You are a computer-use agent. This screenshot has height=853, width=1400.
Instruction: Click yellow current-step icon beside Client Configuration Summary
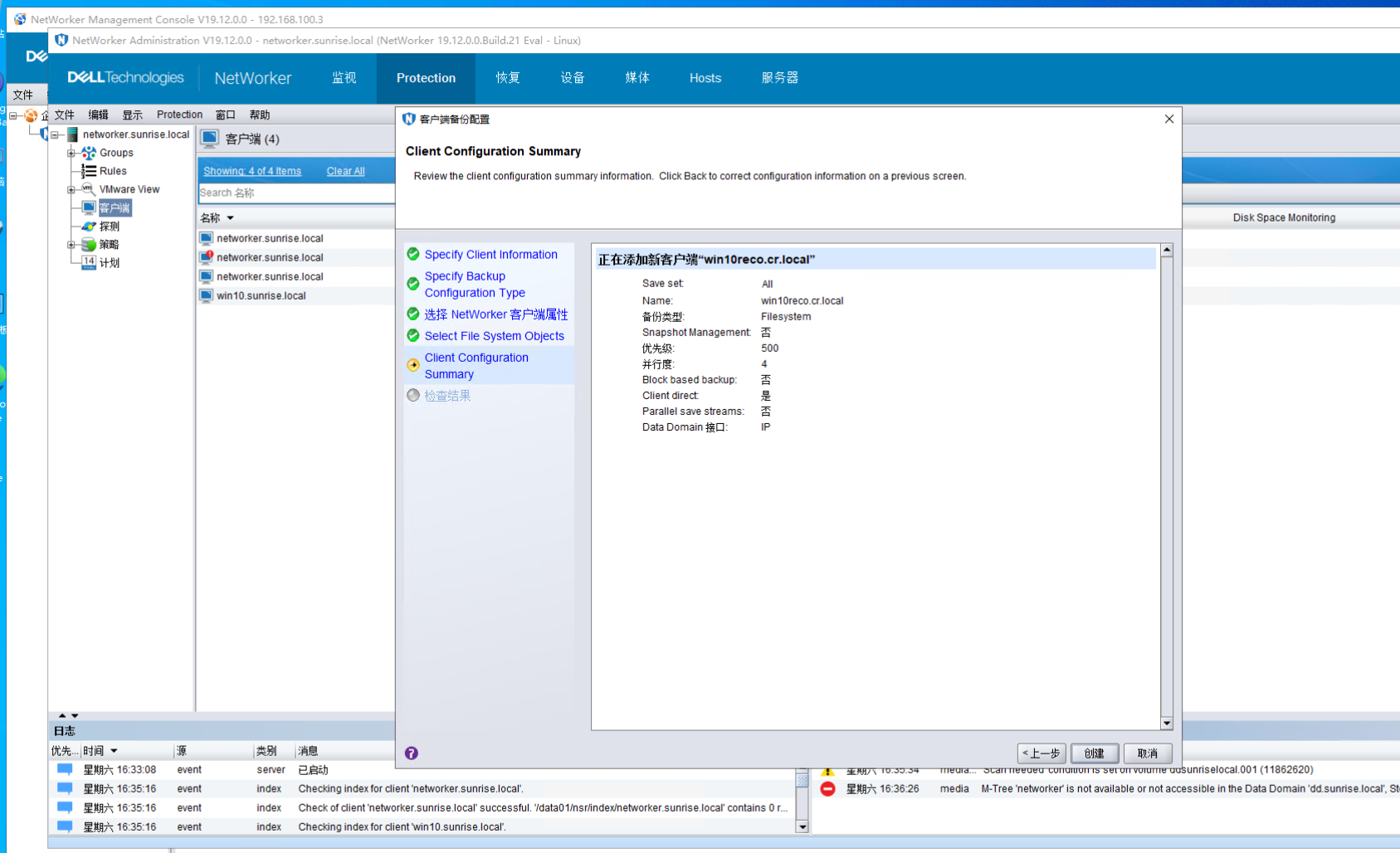[x=413, y=365]
